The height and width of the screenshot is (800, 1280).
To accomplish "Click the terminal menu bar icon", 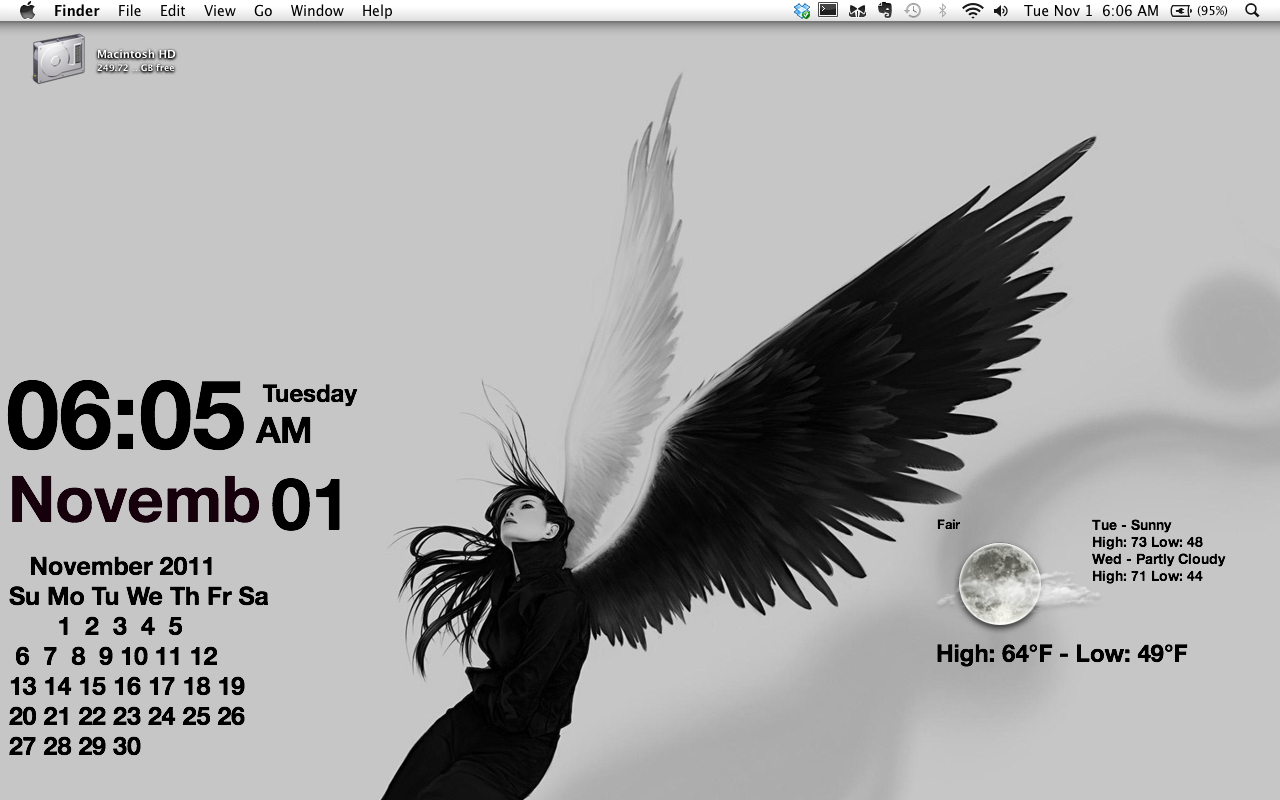I will coord(828,11).
